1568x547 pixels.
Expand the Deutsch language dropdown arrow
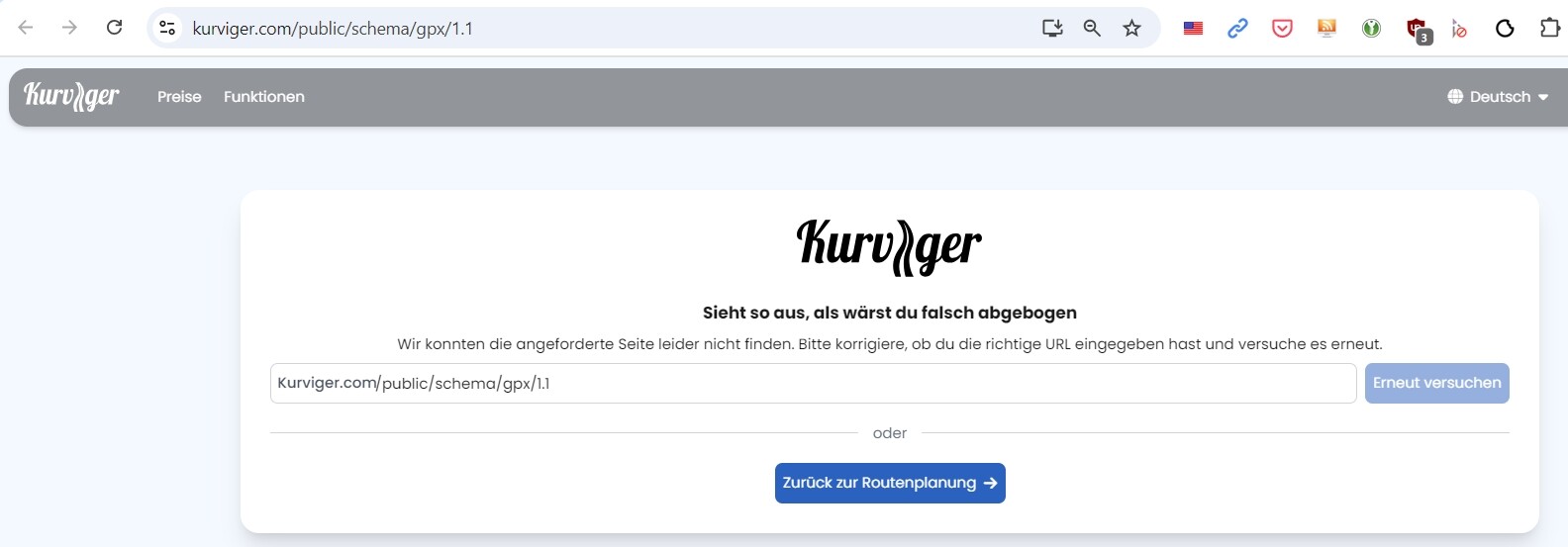(1542, 97)
